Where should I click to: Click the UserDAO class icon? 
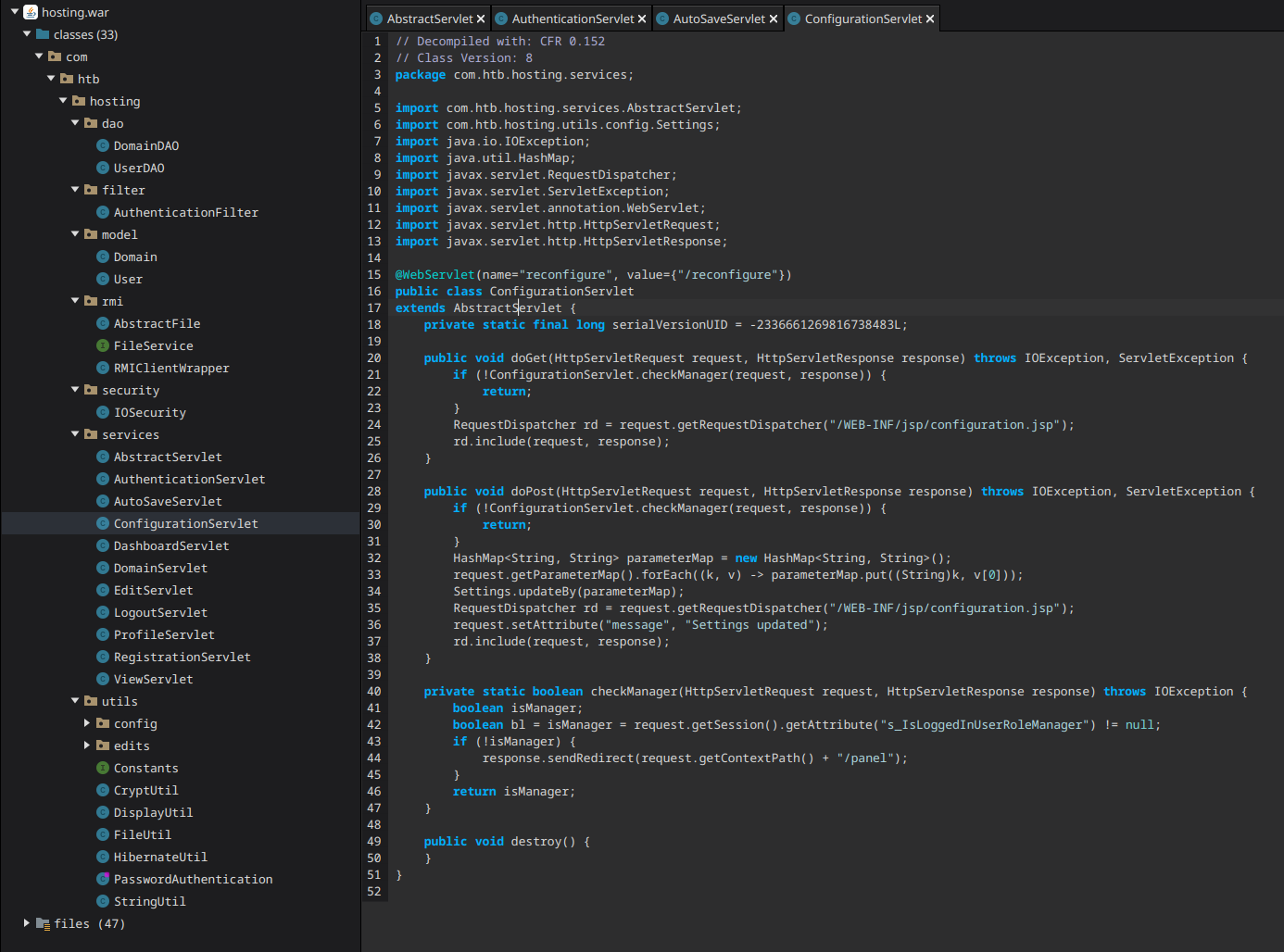(103, 168)
